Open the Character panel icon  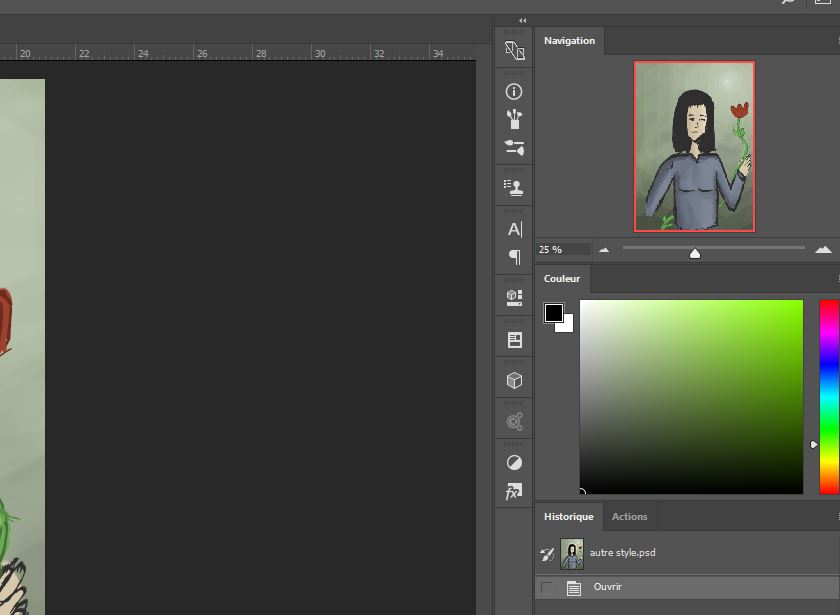tap(514, 229)
